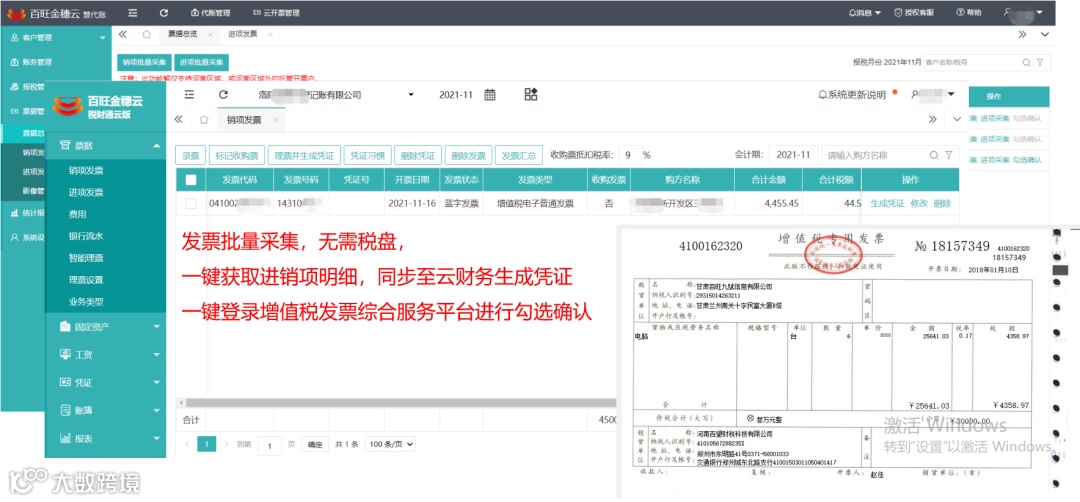Open 银行流水 in sidebar menu

tap(86, 236)
